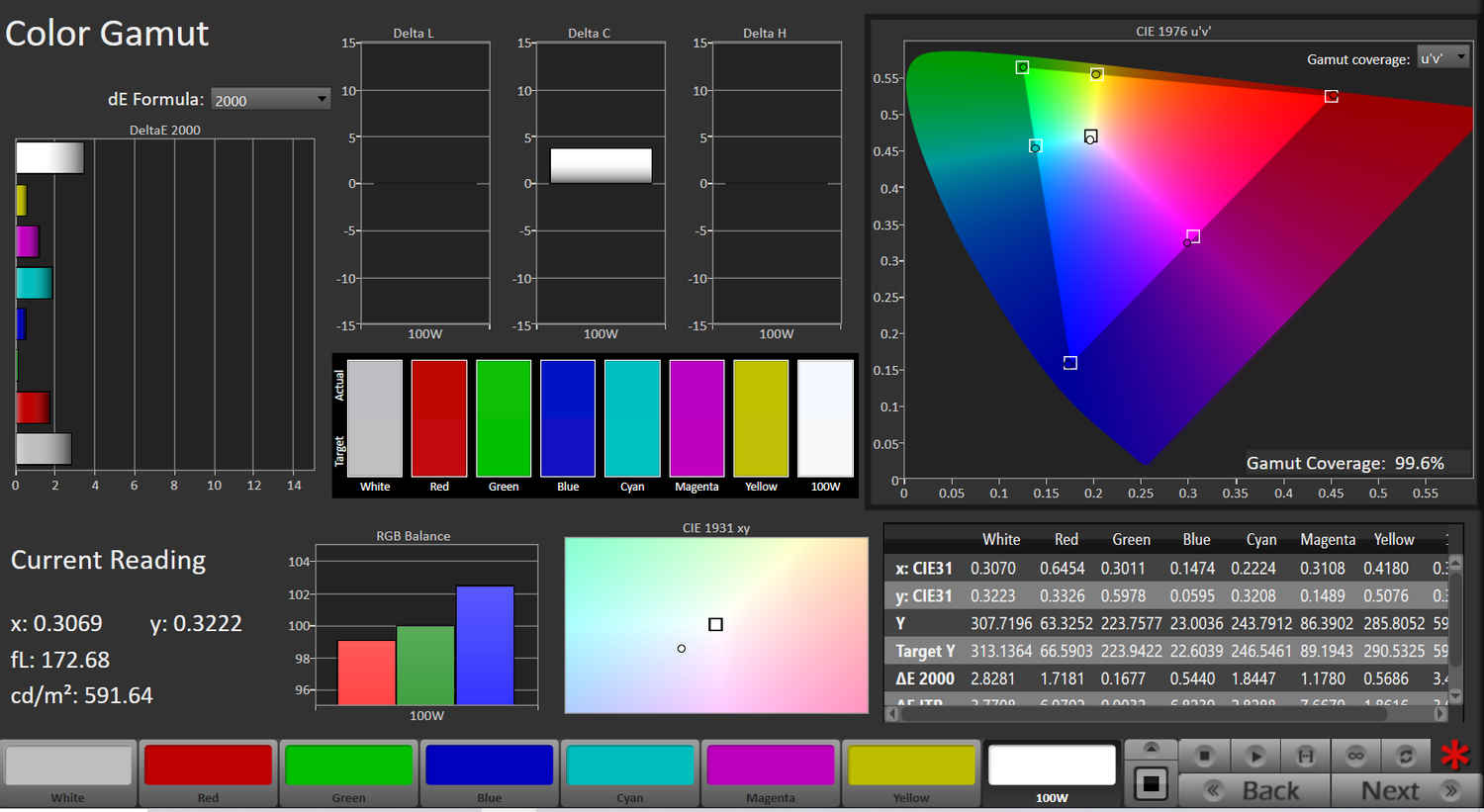Click the small up-arrow above the pattern icon
Viewport: 1484px width, 812px height.
1151,748
